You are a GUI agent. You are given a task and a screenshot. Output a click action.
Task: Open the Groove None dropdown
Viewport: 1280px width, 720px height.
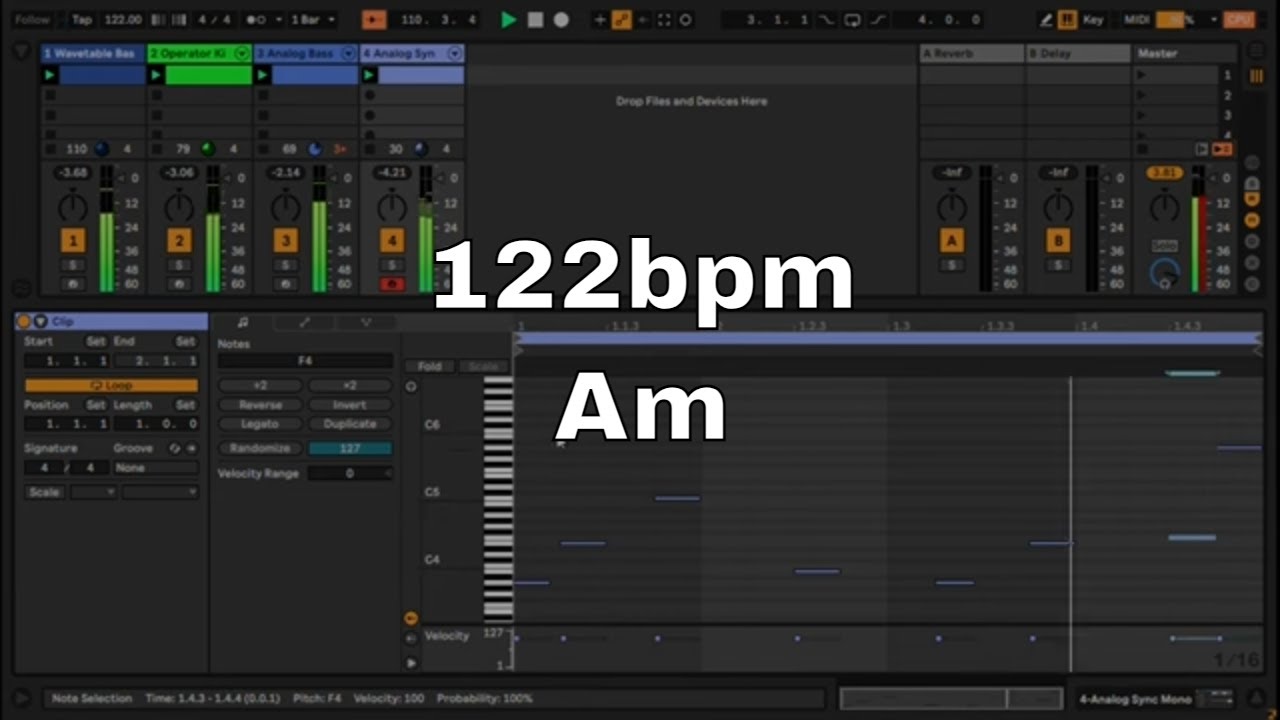coord(155,467)
